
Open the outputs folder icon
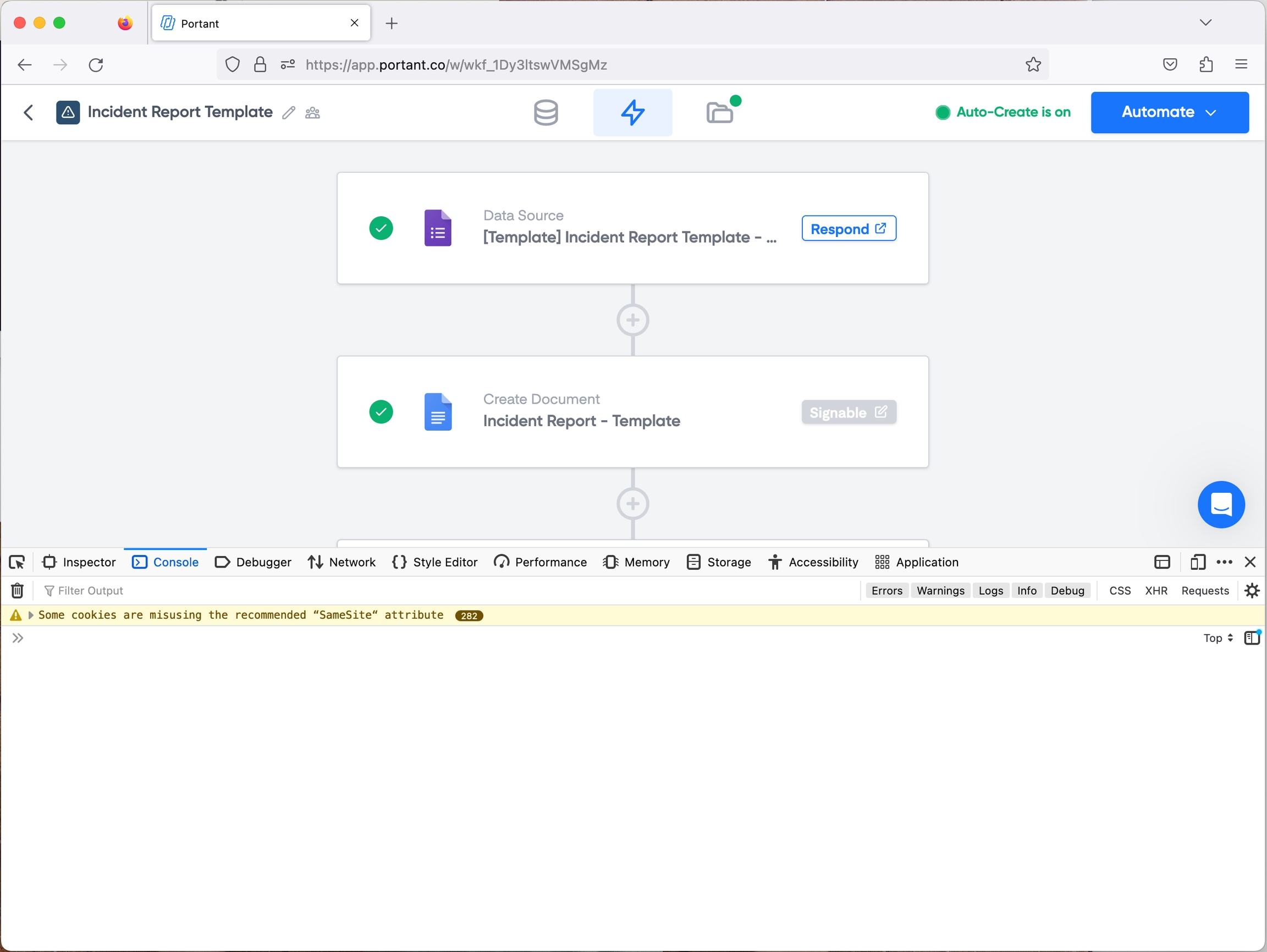720,112
